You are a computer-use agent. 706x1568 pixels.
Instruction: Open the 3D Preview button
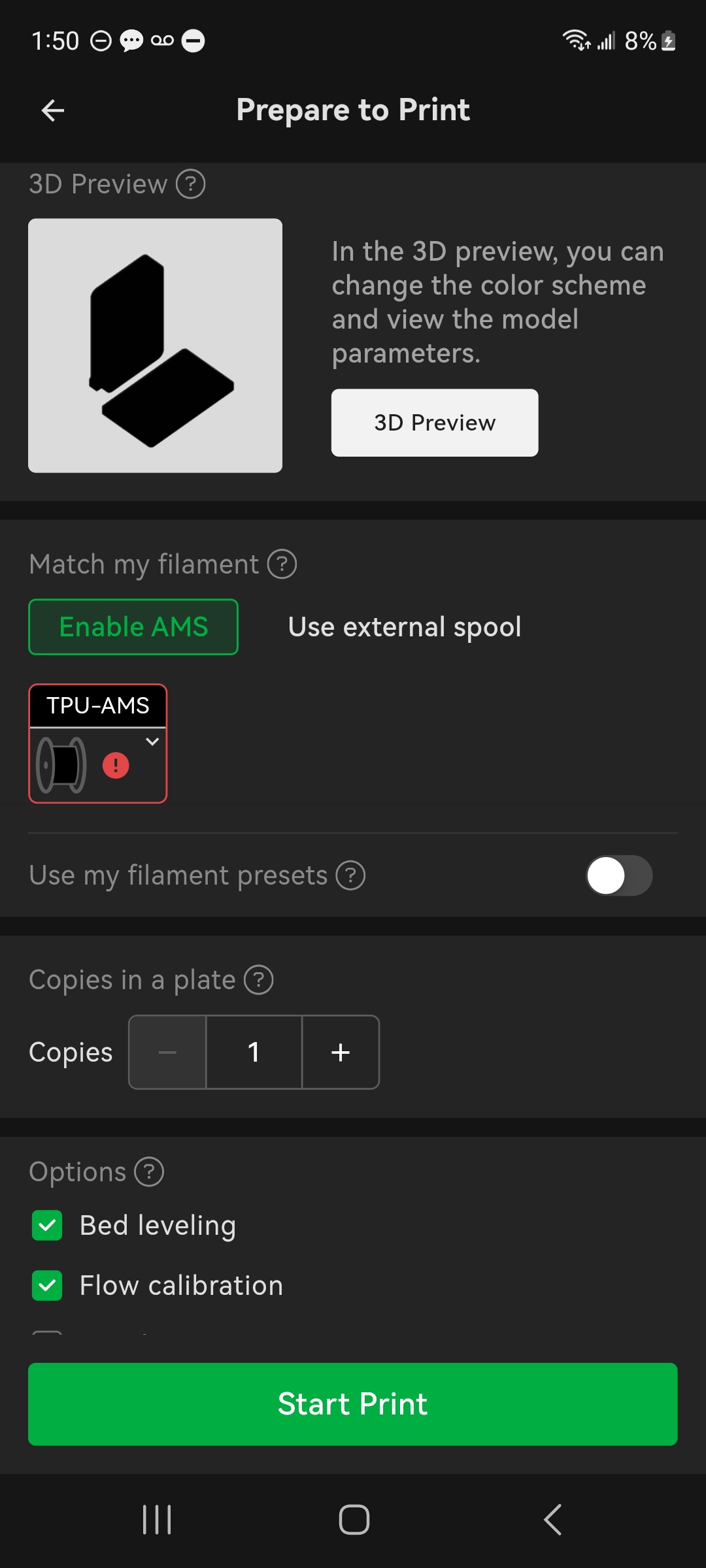click(x=435, y=423)
